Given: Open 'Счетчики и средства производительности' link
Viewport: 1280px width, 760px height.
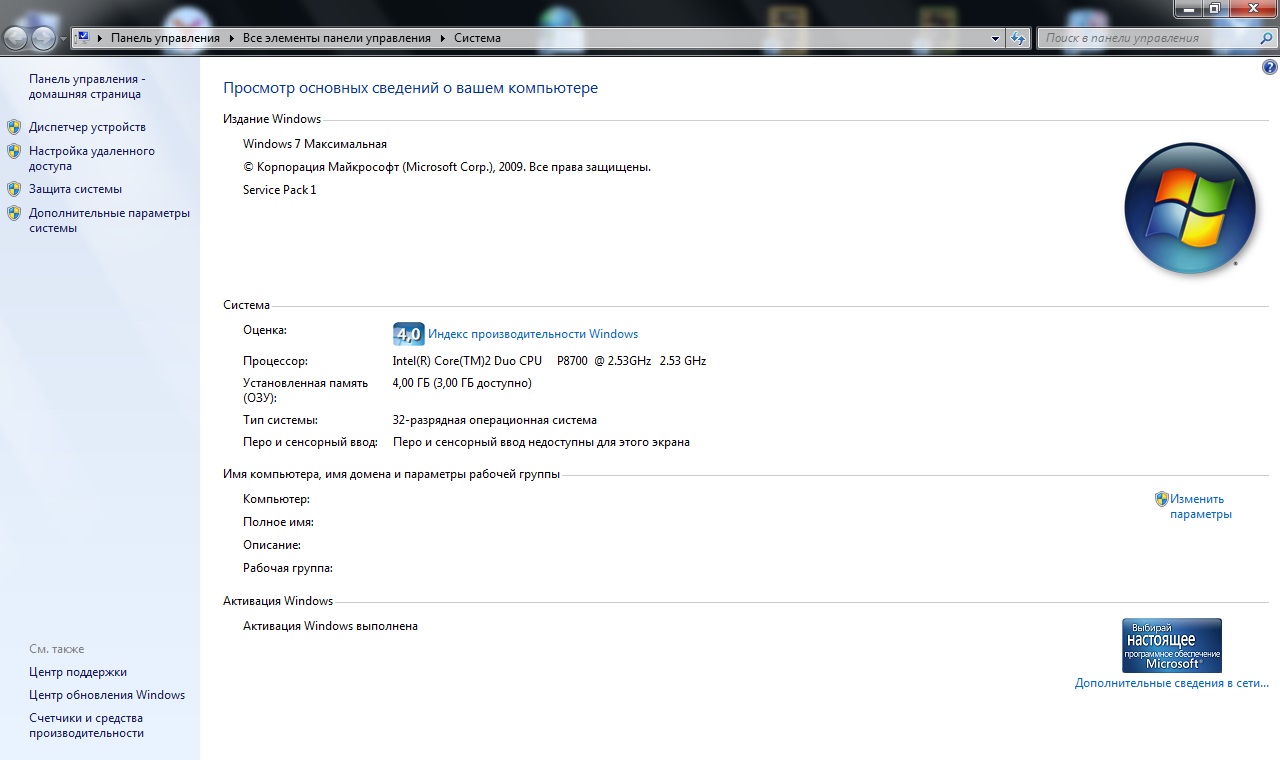Looking at the screenshot, I should click(x=86, y=725).
